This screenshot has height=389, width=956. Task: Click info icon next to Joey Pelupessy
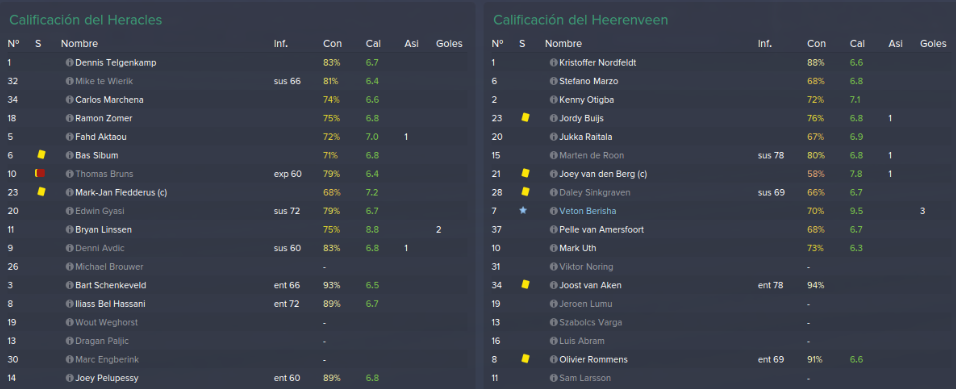click(70, 378)
